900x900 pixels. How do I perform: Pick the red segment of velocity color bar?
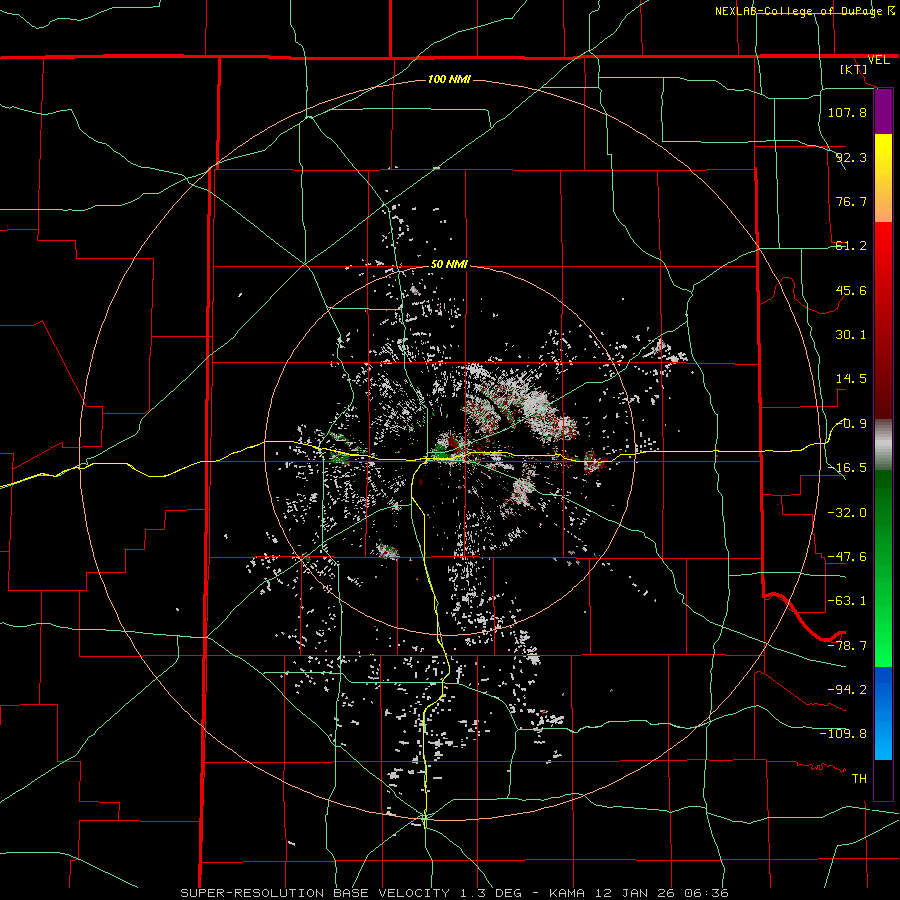pyautogui.click(x=883, y=320)
